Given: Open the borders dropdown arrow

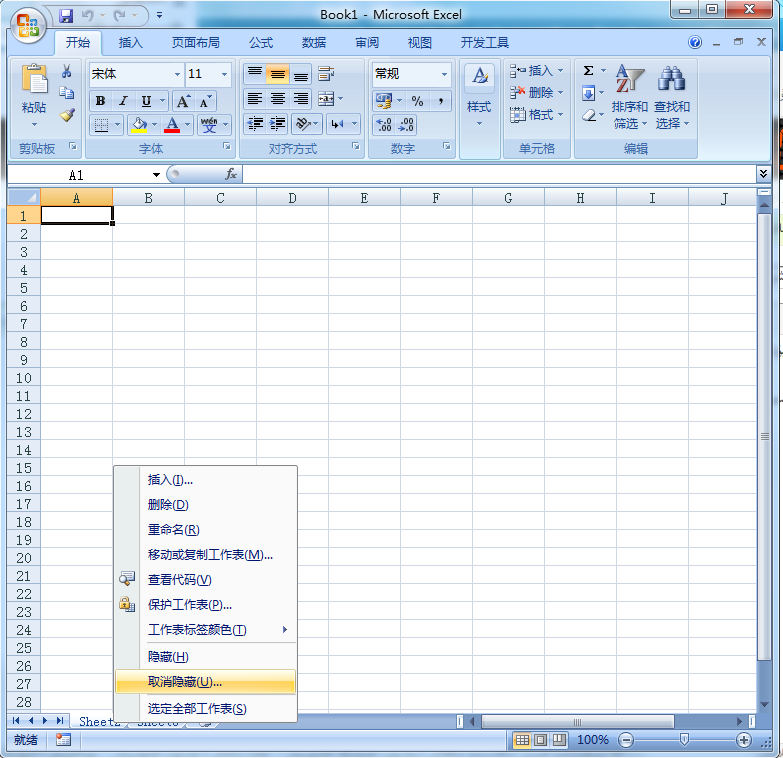Looking at the screenshot, I should coord(118,124).
